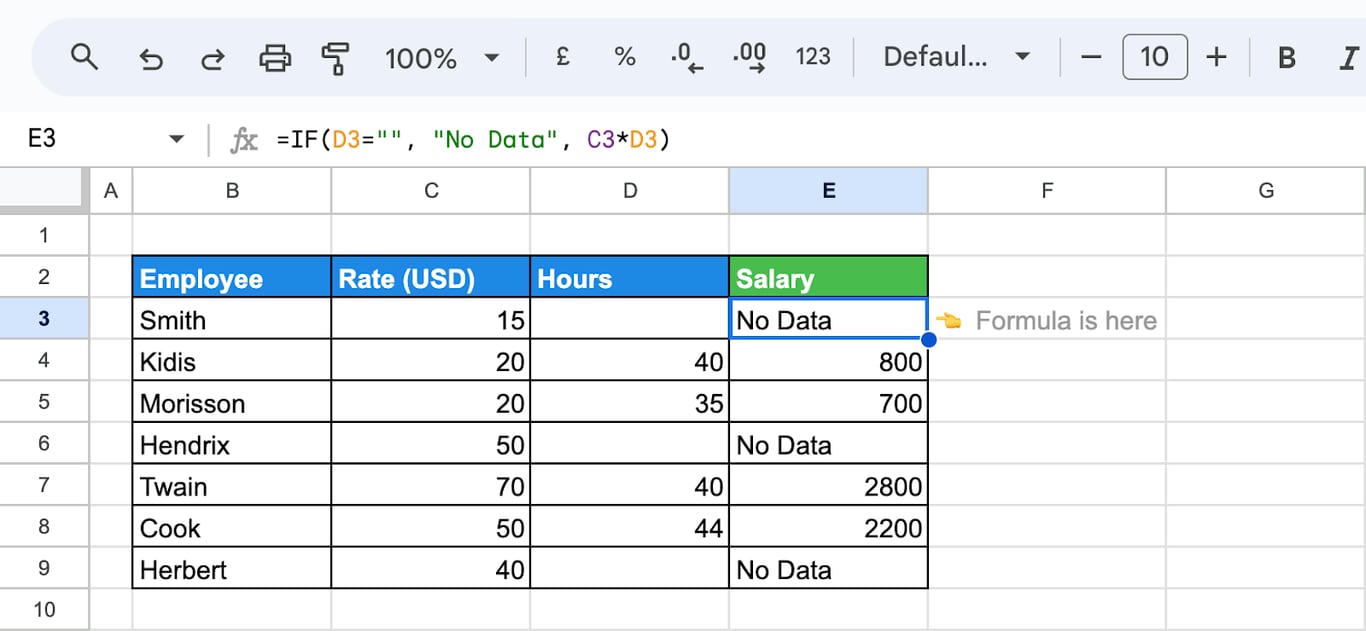Select row 6 header

click(x=44, y=443)
